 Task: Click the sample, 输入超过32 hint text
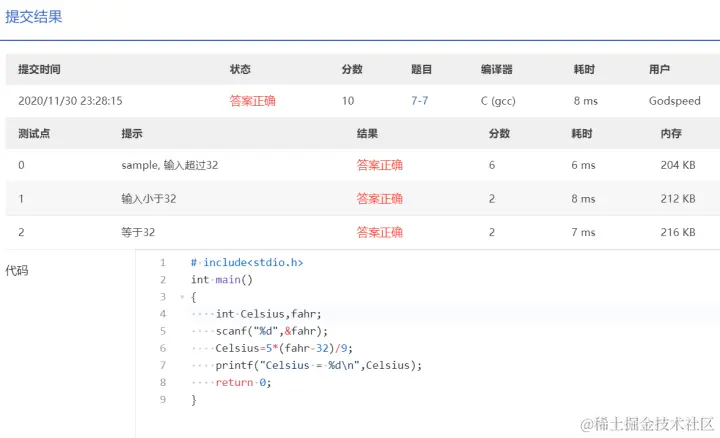click(x=169, y=165)
